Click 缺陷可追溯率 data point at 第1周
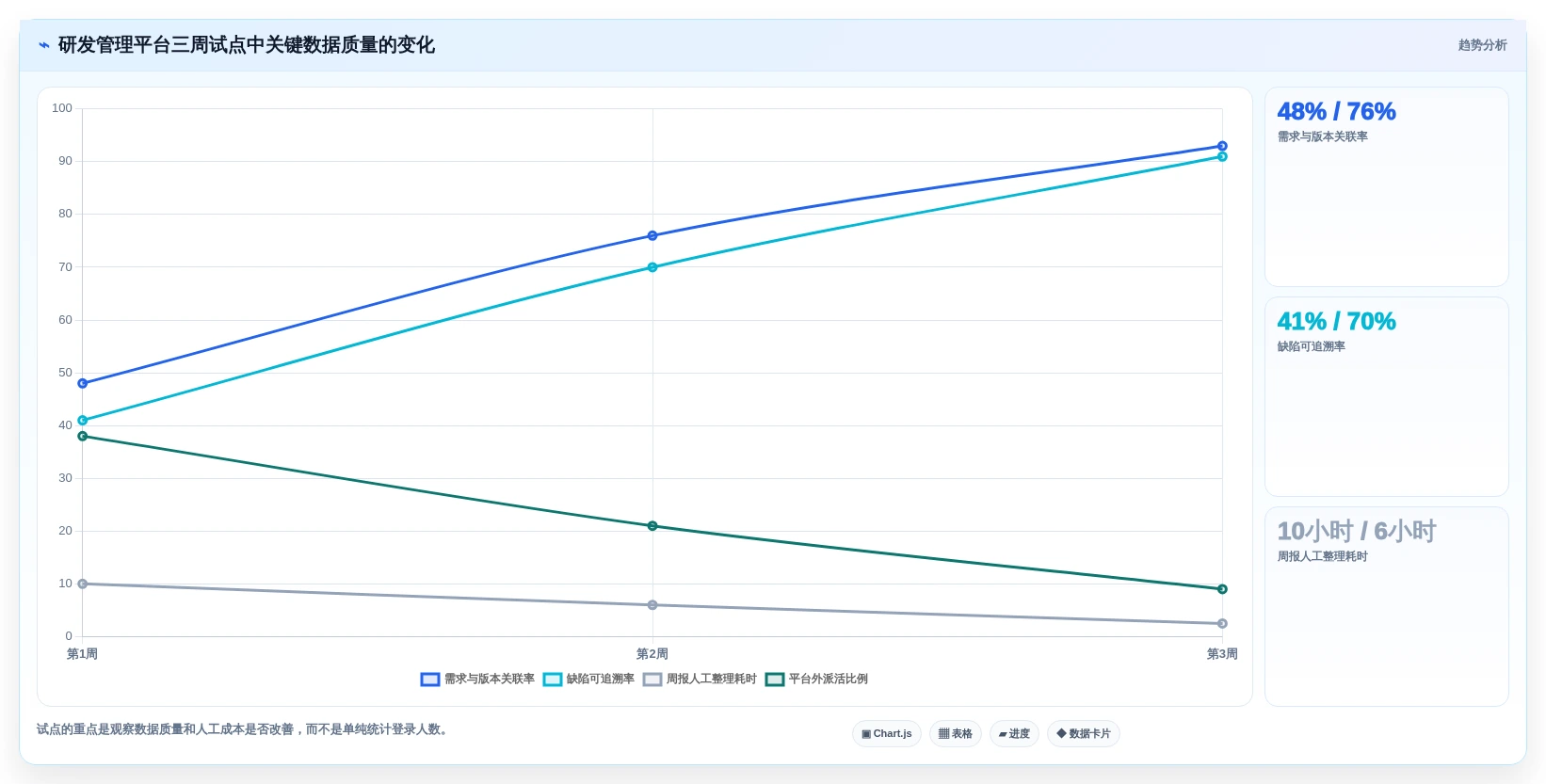This screenshot has width=1546, height=784. [83, 421]
